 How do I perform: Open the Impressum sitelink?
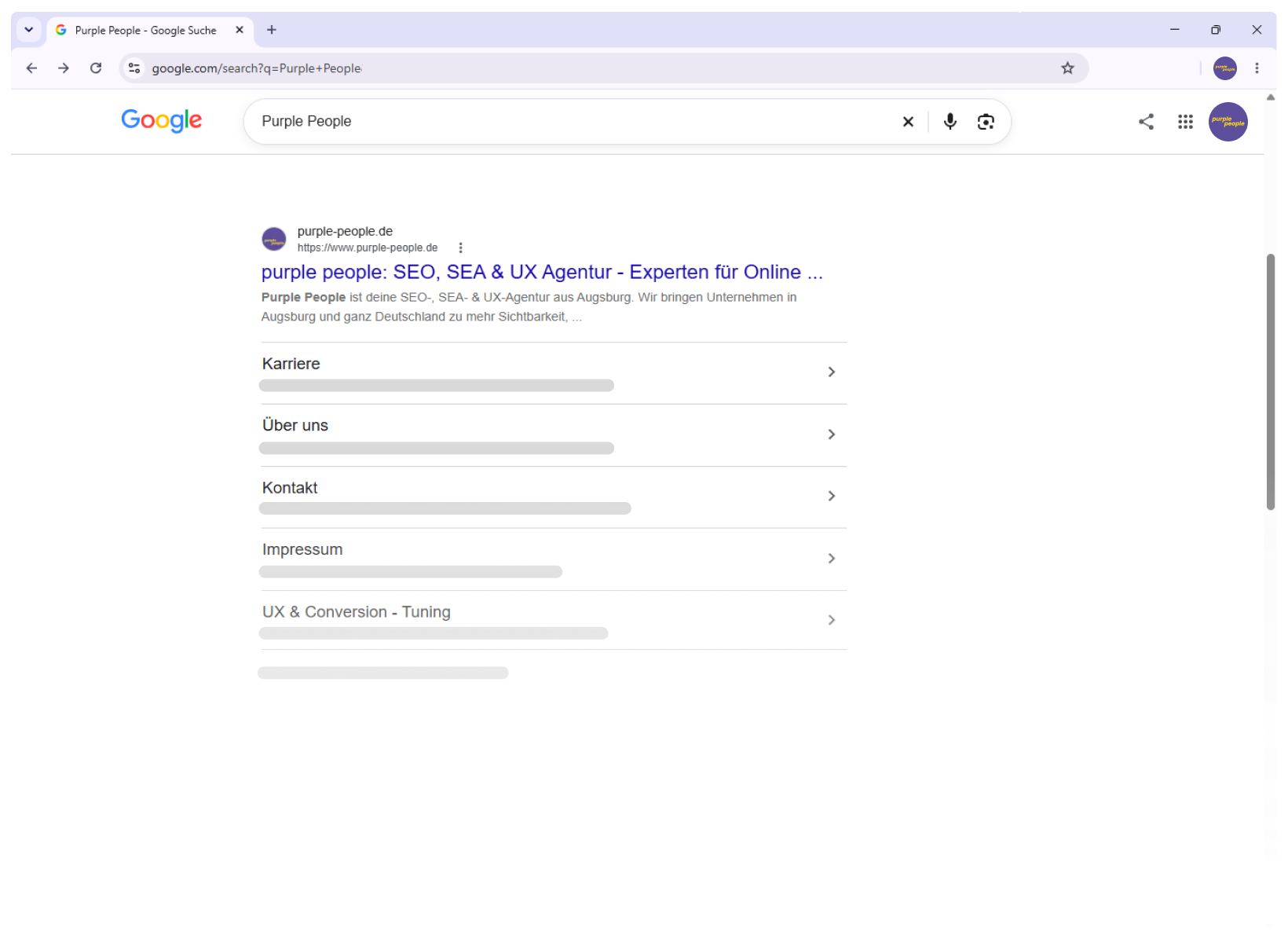coord(302,549)
